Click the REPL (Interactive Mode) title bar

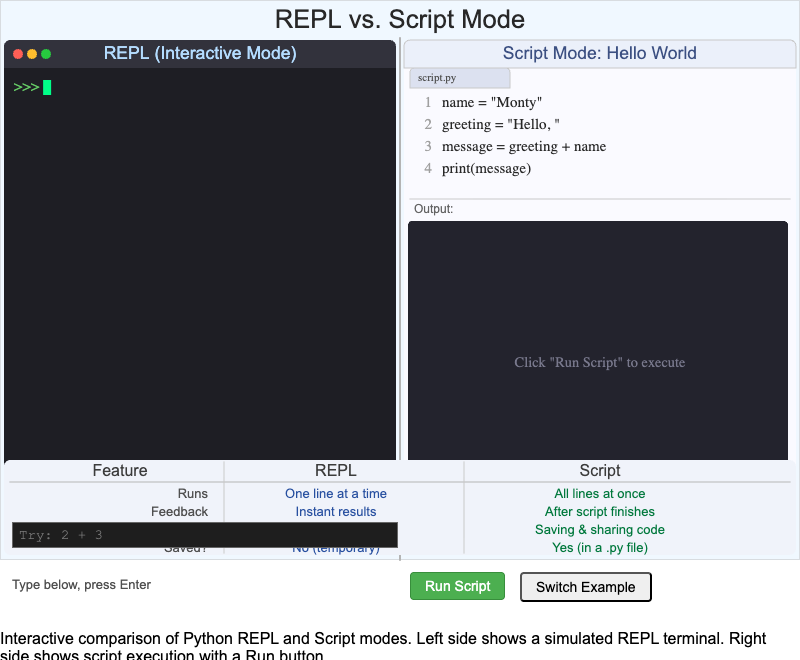(200, 53)
